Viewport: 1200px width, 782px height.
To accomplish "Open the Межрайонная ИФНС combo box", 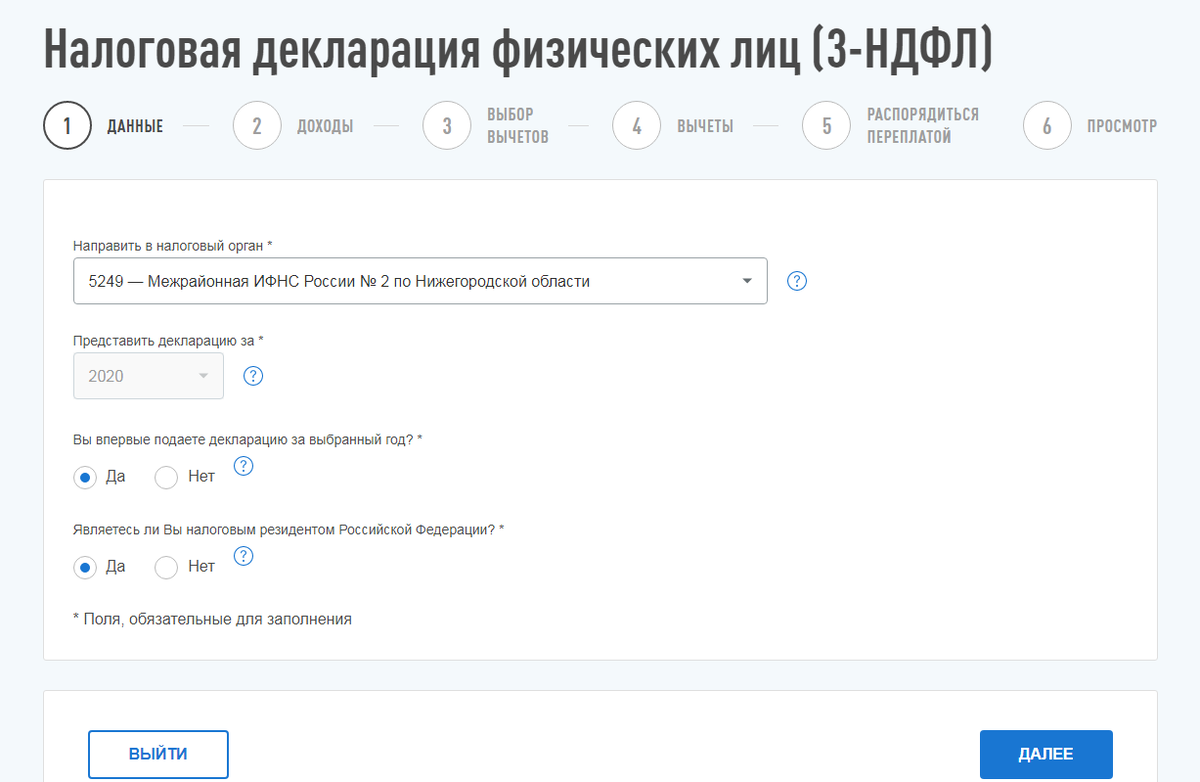I will click(x=420, y=281).
